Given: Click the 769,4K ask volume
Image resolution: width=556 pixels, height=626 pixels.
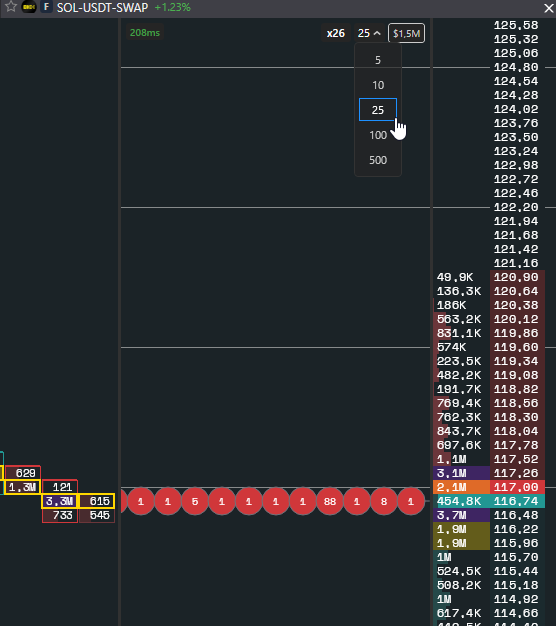Looking at the screenshot, I should tap(459, 403).
